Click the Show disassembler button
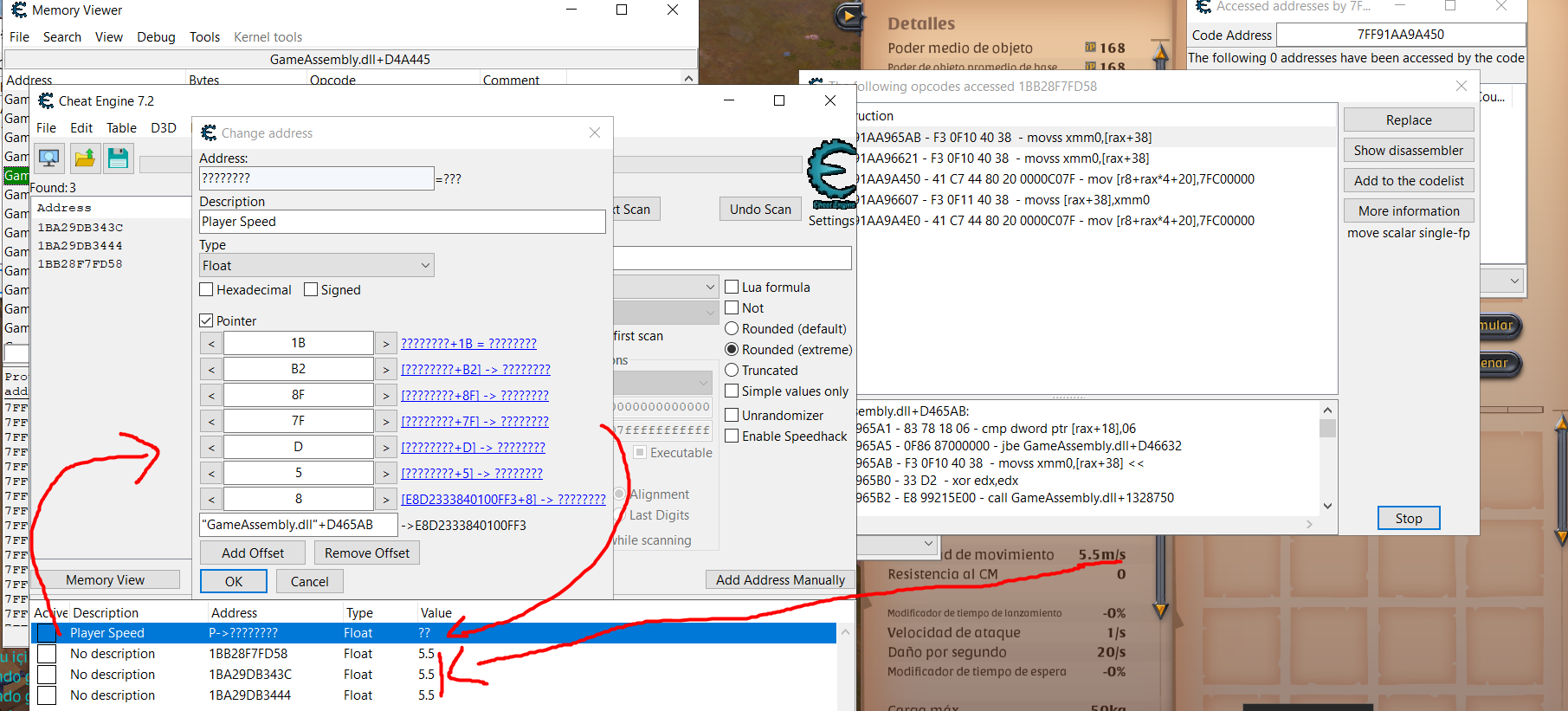 coord(1408,151)
